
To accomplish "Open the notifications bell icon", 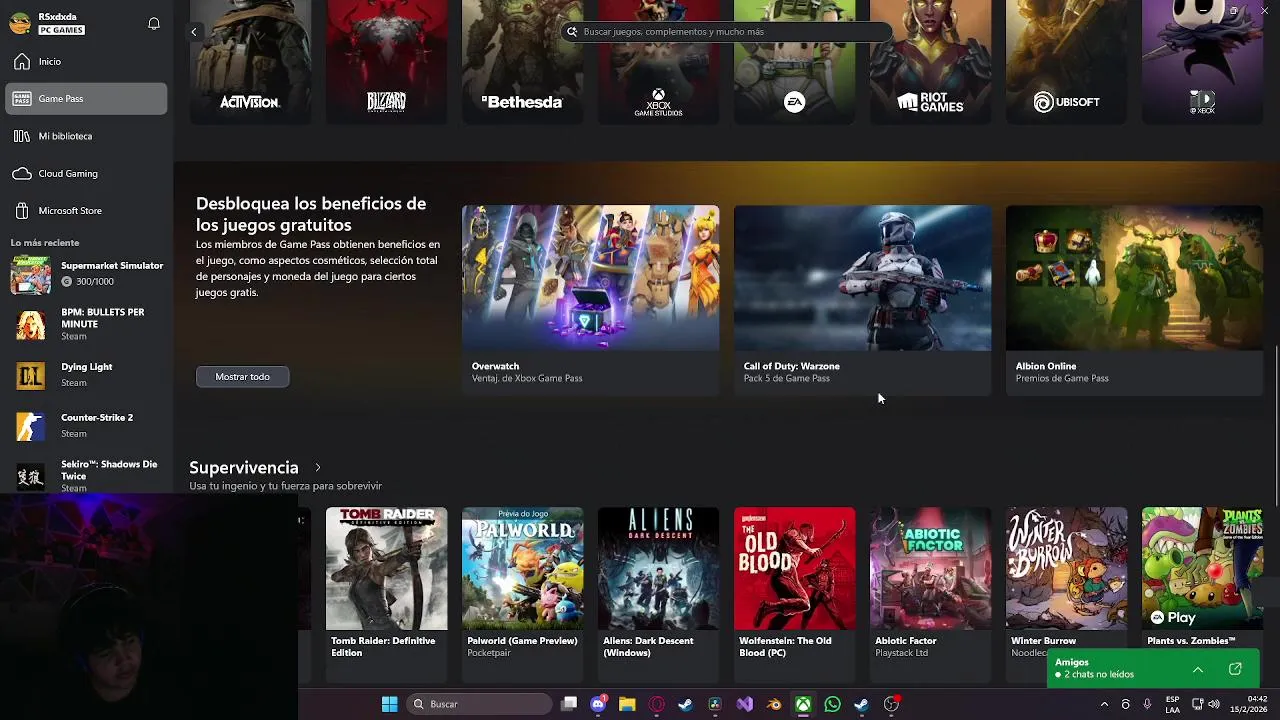I will 154,23.
